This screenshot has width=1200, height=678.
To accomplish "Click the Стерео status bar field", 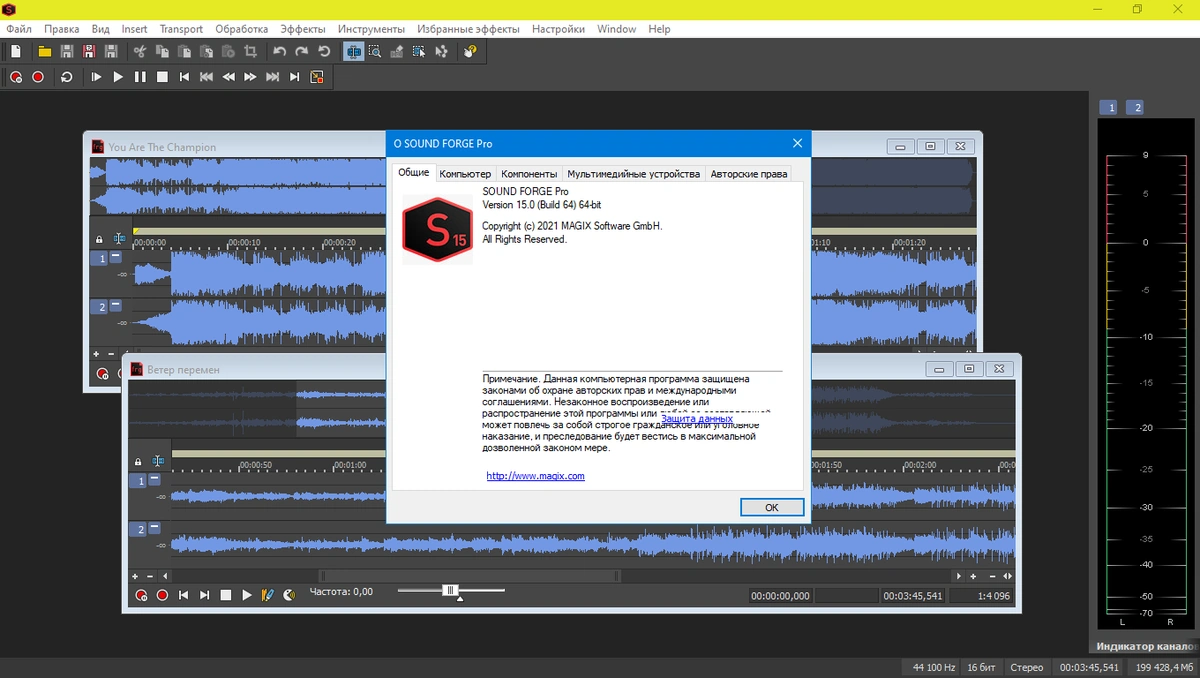I will (x=1026, y=667).
